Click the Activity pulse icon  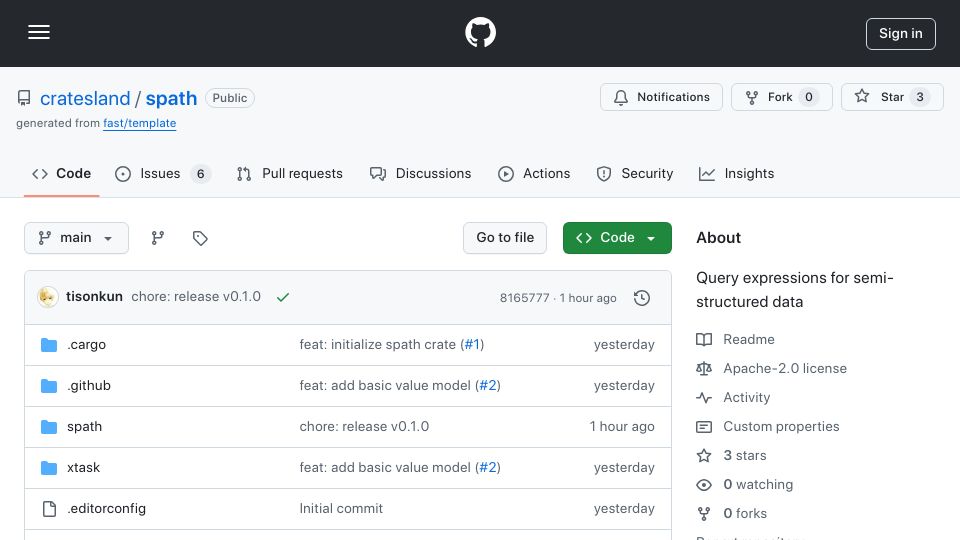[x=704, y=398]
